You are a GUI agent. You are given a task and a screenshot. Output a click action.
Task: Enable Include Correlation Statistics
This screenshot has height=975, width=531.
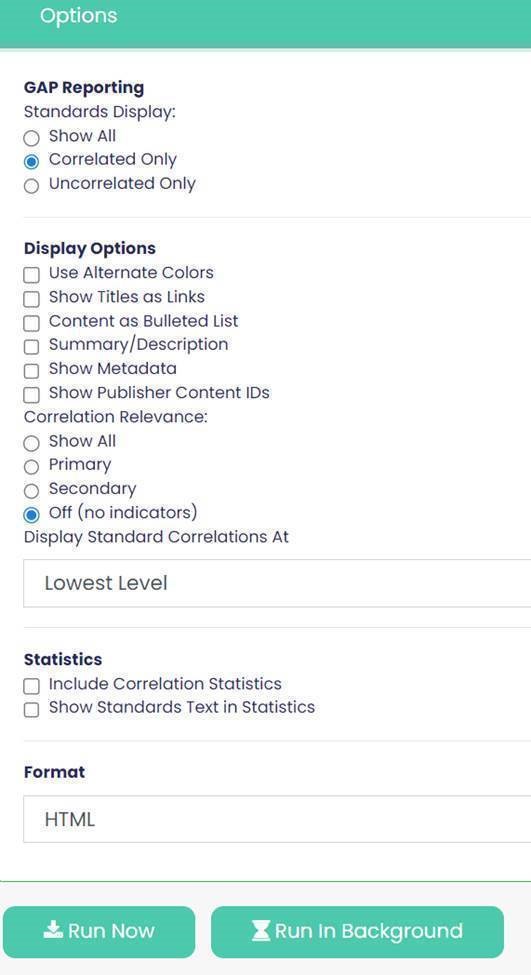(31, 686)
